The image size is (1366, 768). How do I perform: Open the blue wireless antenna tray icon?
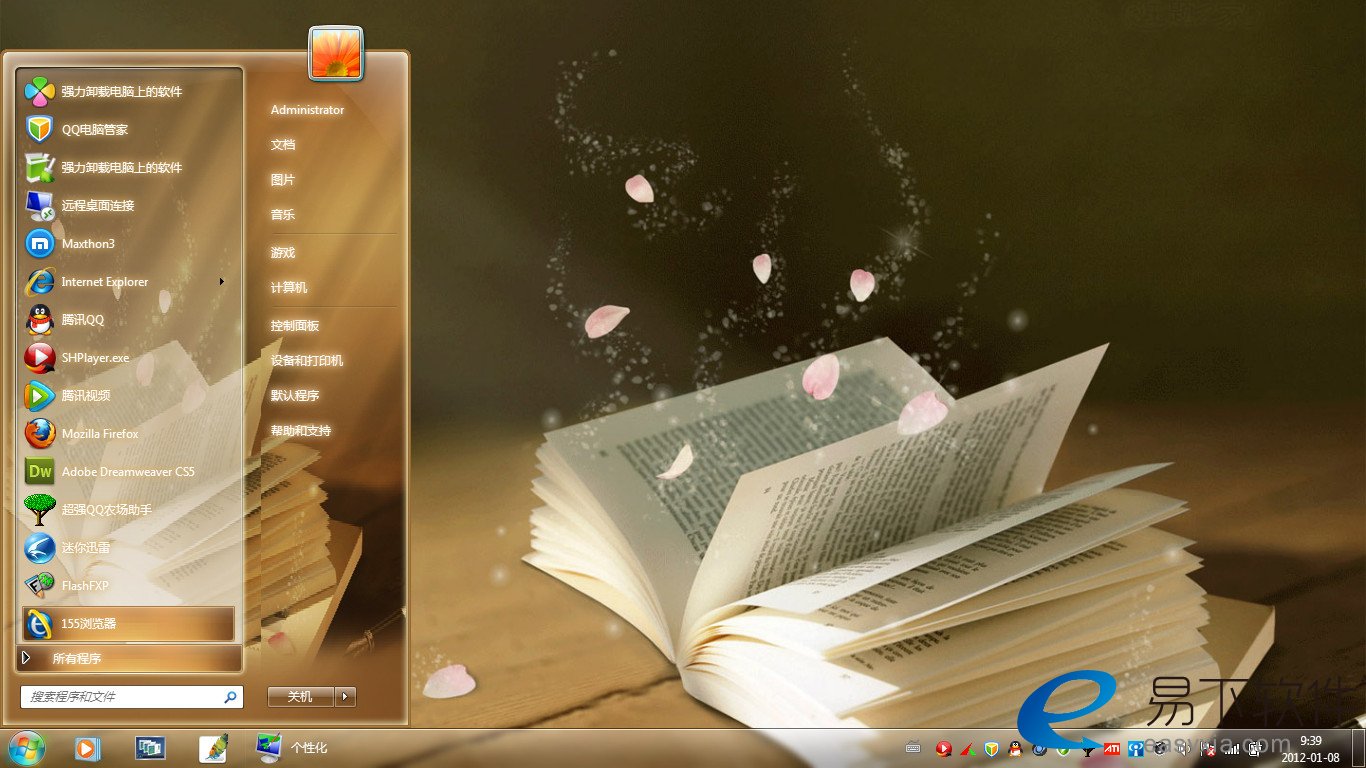tap(1135, 748)
